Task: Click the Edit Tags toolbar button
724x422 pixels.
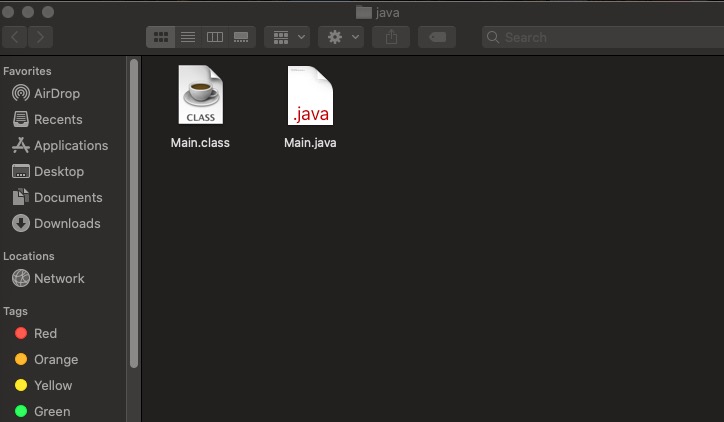Action: 436,37
